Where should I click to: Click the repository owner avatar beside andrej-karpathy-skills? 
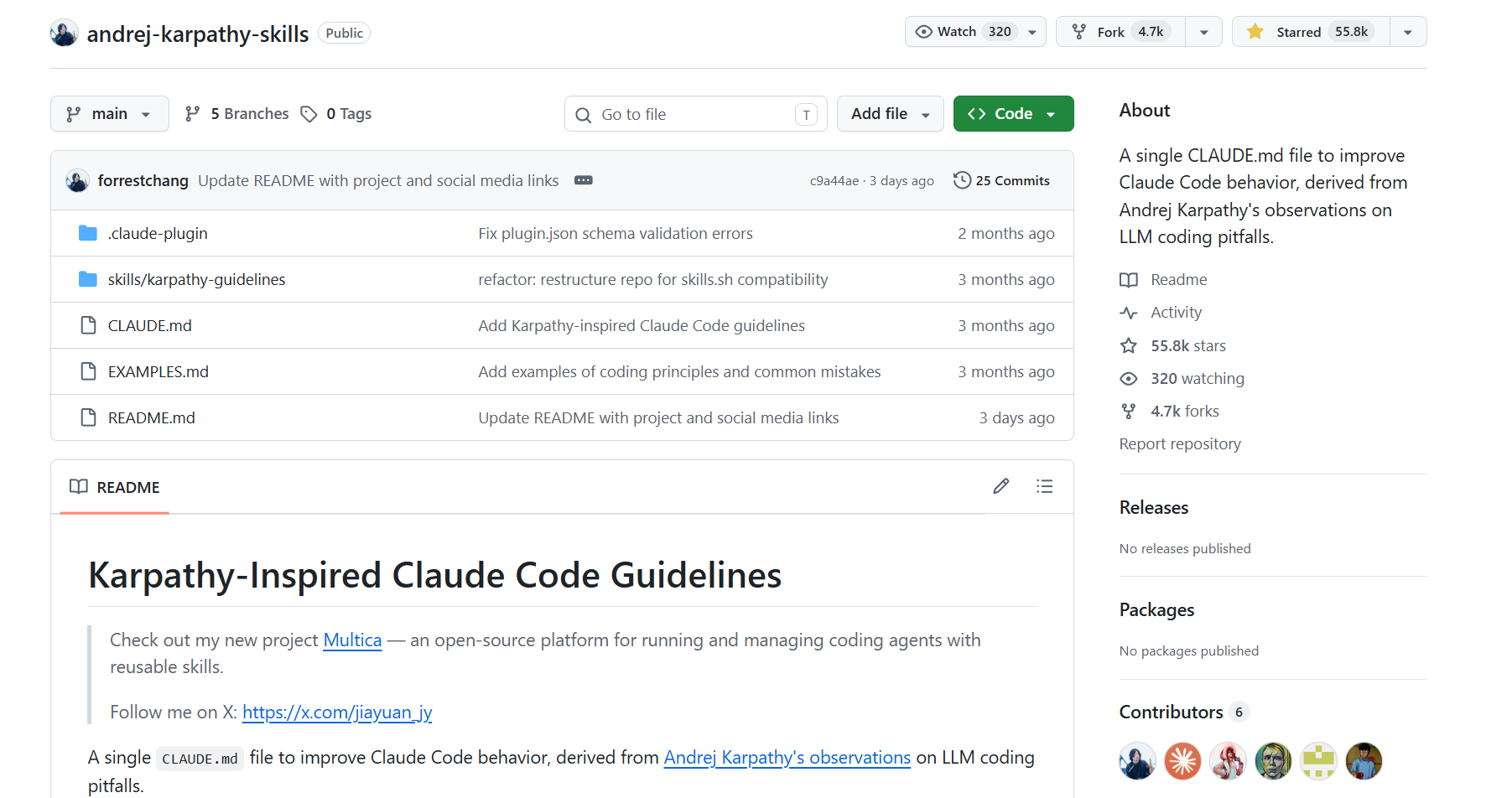[x=64, y=33]
